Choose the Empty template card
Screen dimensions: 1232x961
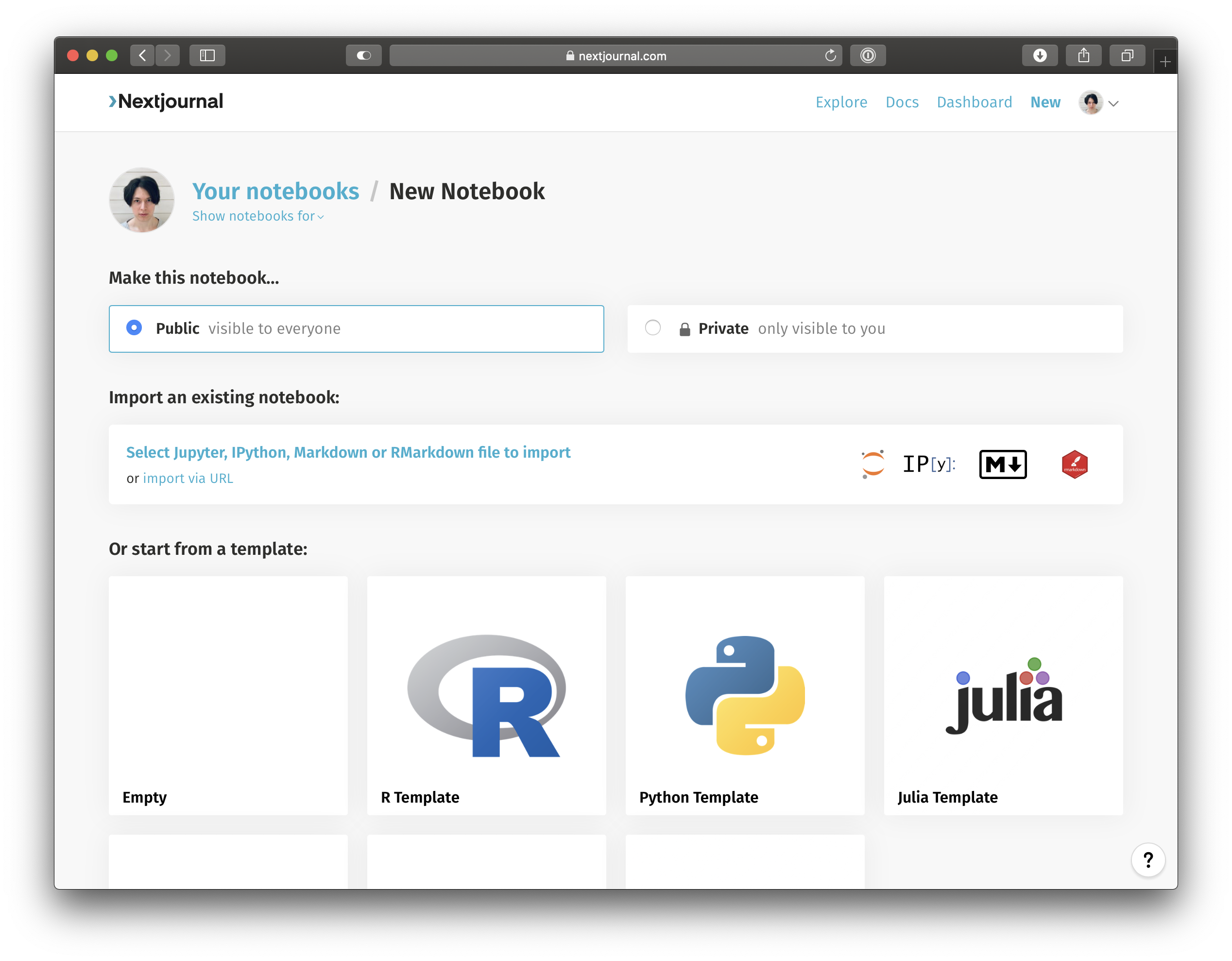(x=228, y=695)
